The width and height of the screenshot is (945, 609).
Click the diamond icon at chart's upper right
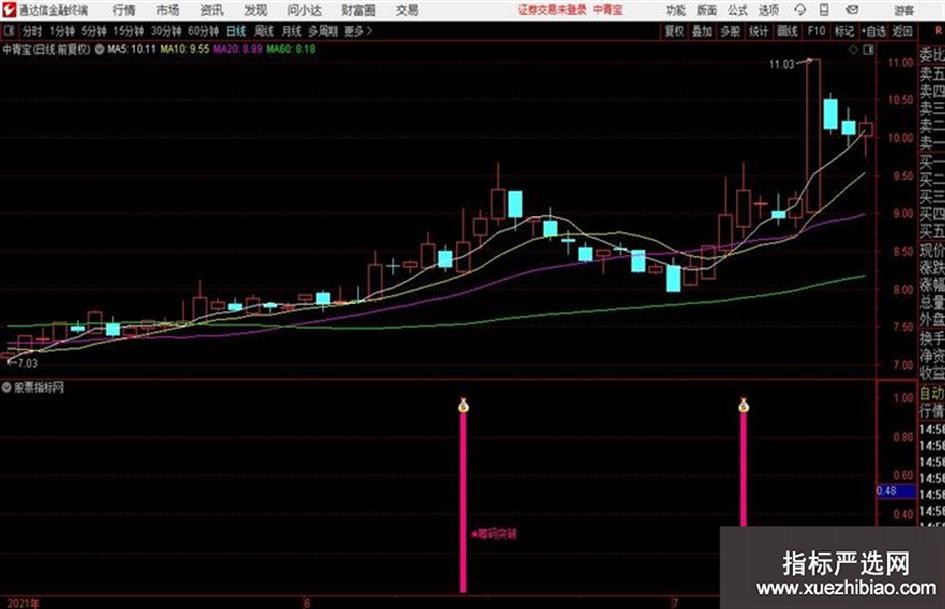pos(853,50)
